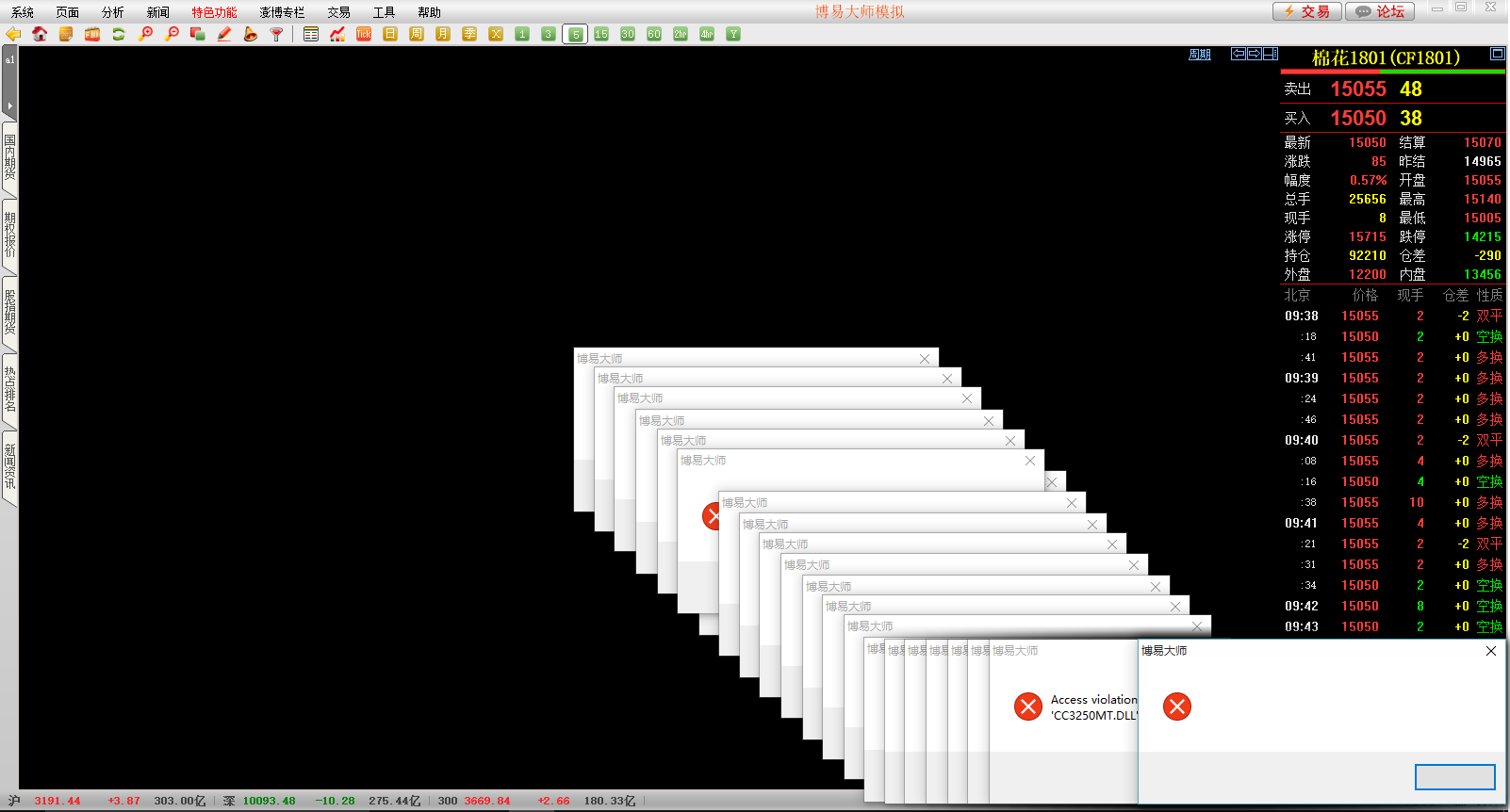Switch to the 15-minute period

click(601, 34)
